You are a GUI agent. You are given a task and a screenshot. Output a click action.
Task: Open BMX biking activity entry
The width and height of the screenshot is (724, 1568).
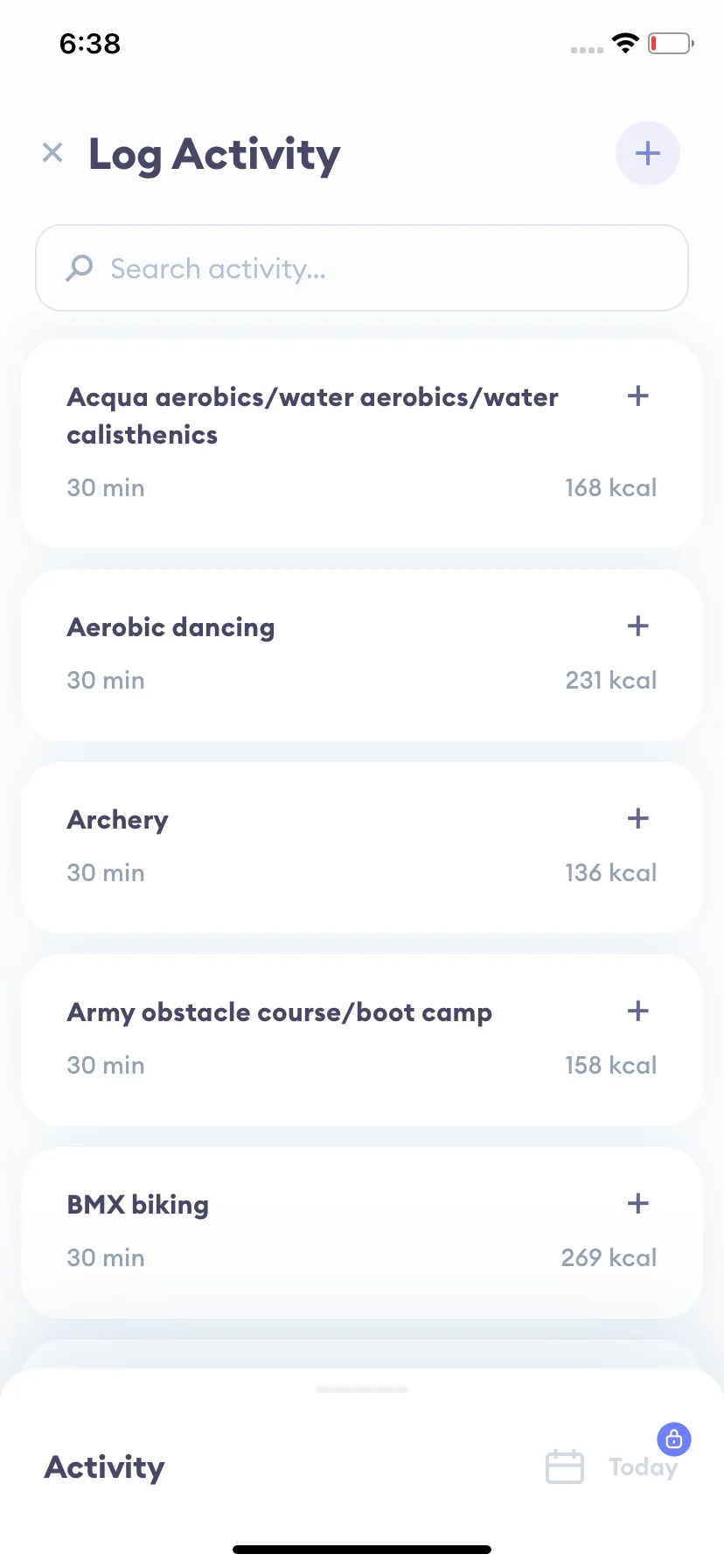tap(362, 1233)
